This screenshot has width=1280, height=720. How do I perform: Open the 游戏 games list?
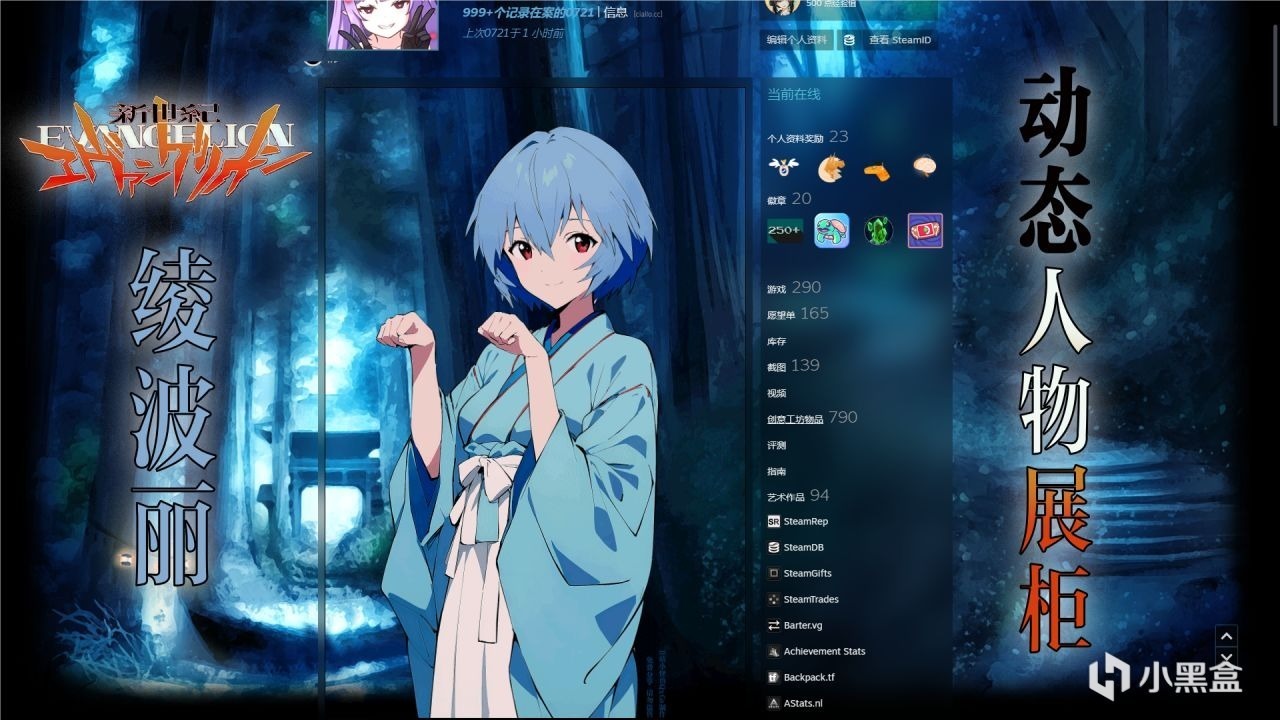coord(777,289)
